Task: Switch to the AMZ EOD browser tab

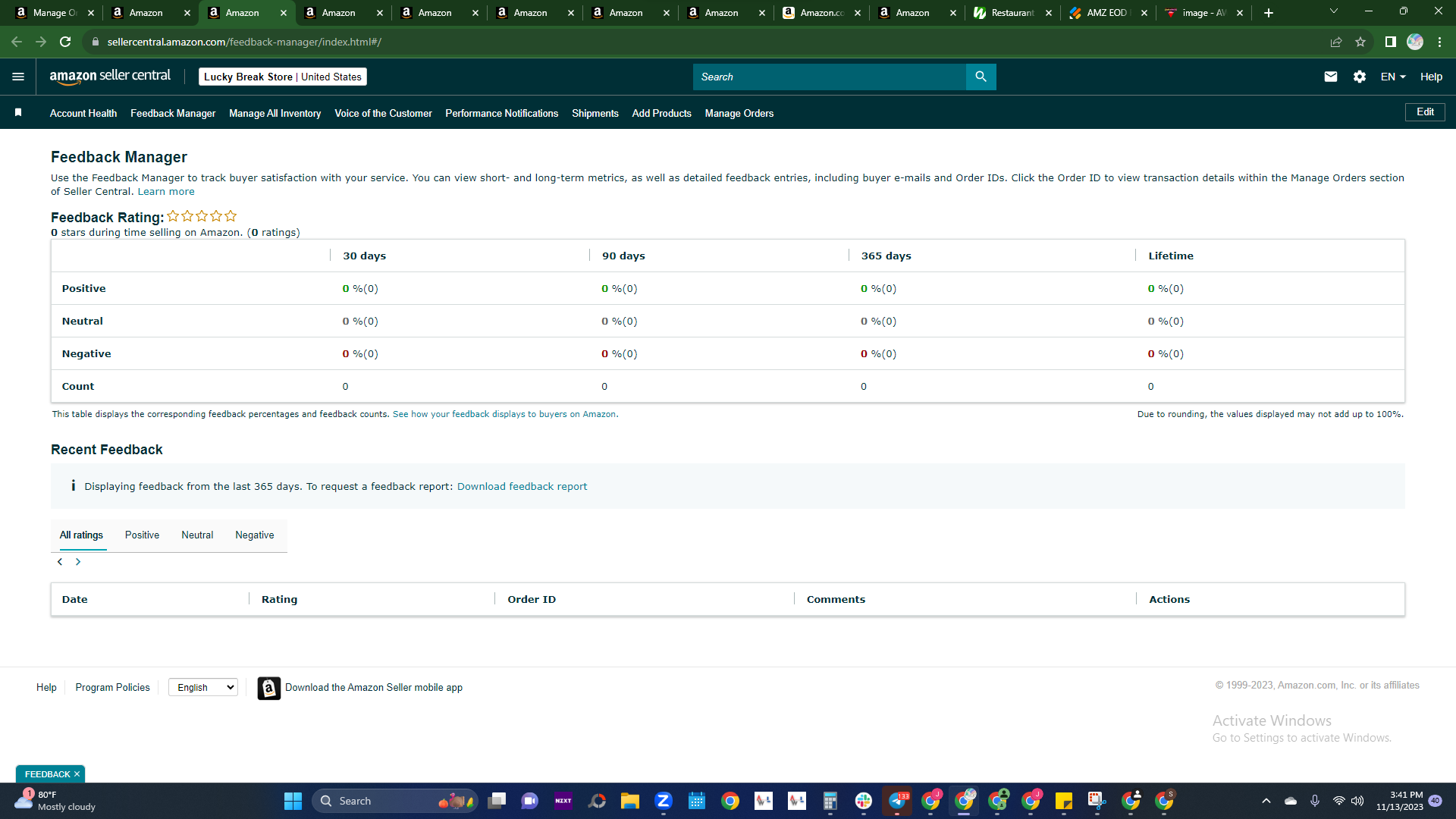Action: 1107,13
